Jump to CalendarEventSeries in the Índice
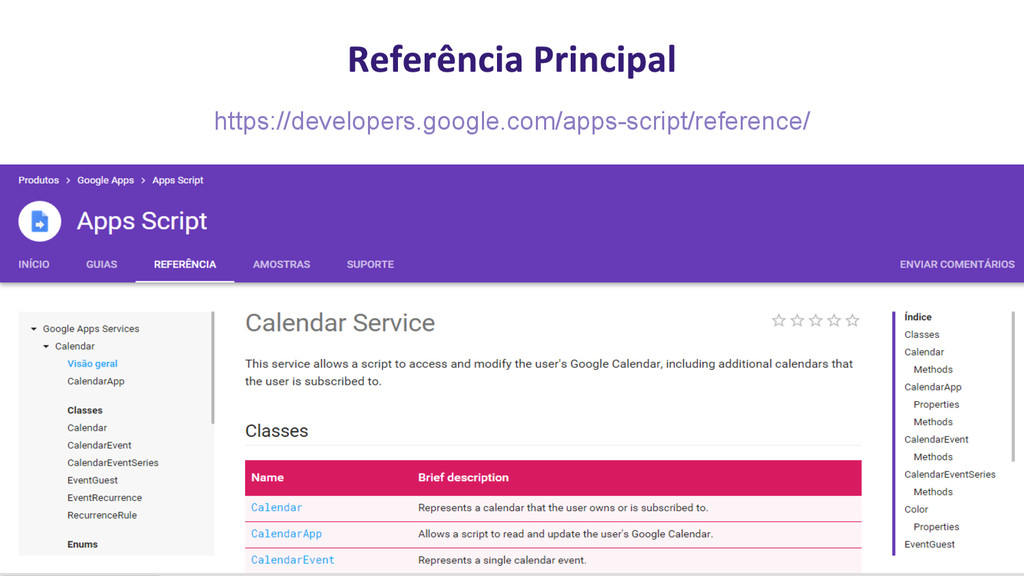 pos(950,475)
